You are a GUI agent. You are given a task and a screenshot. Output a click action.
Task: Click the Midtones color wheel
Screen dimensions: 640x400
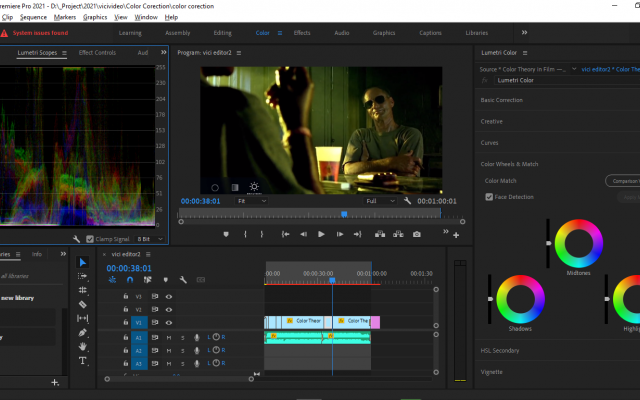click(x=578, y=243)
